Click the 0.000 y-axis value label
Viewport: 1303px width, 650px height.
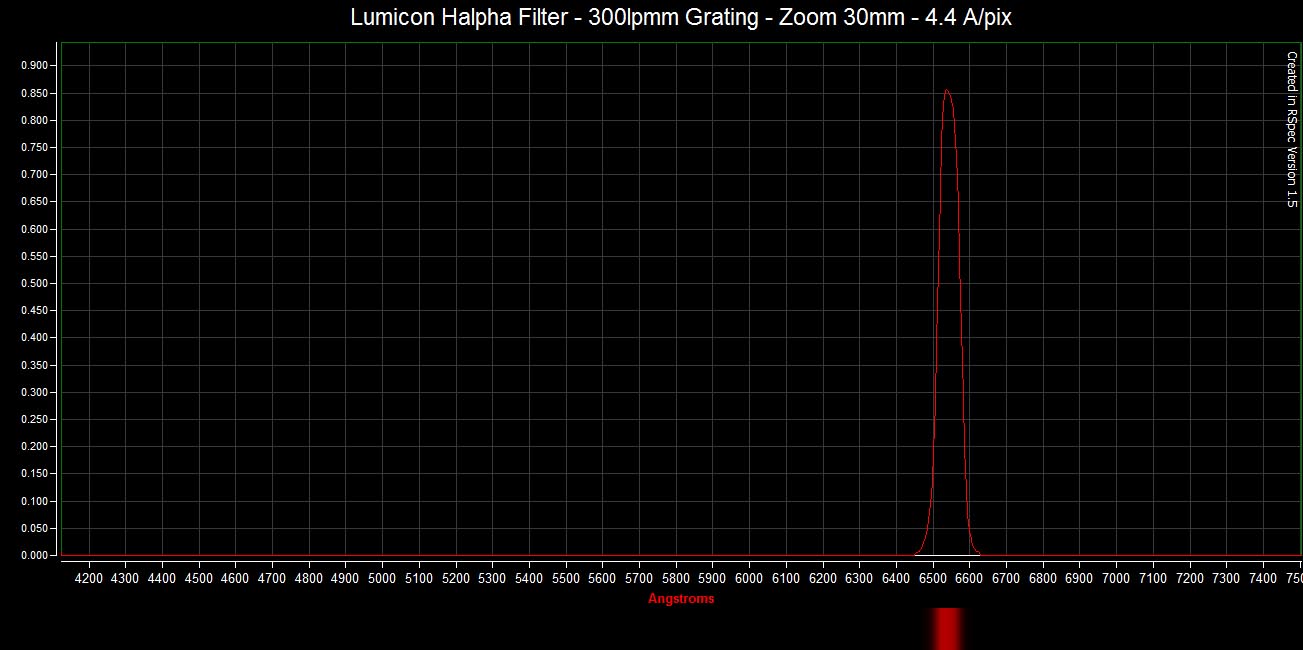click(x=34, y=556)
